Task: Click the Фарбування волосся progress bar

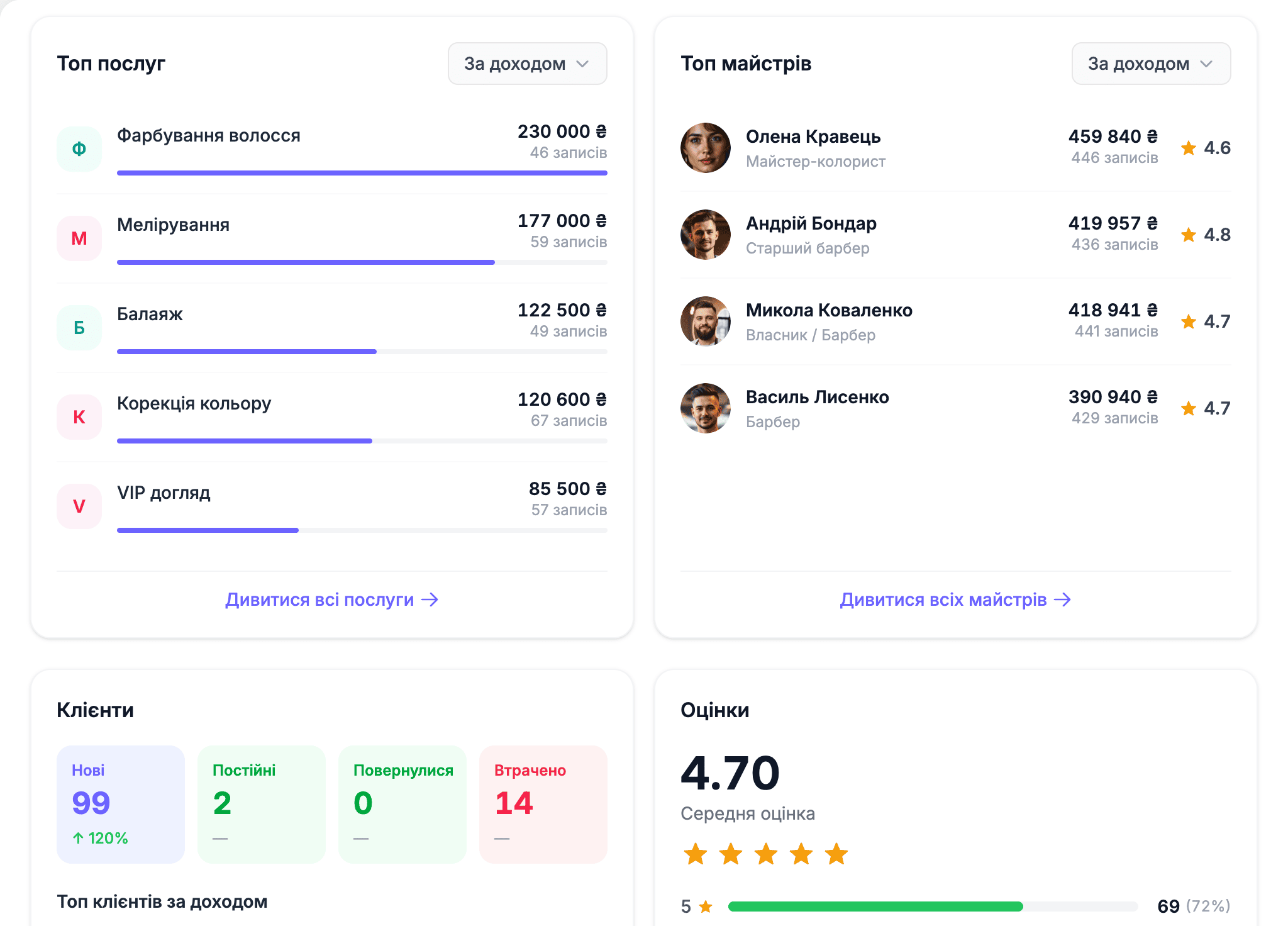Action: pos(362,173)
